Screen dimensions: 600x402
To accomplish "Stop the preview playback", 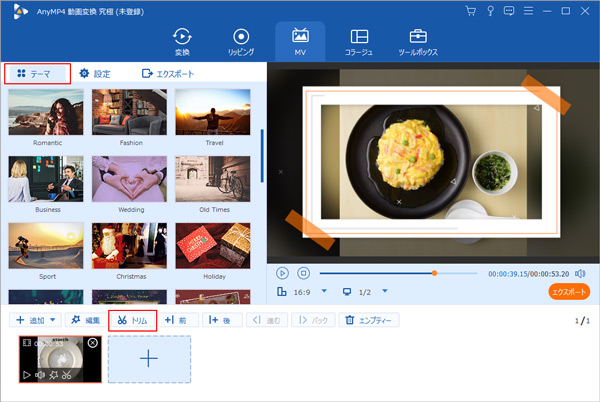I will 303,273.
